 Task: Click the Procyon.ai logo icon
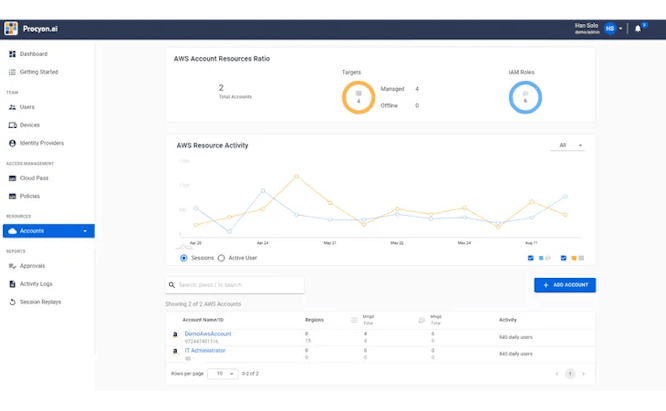tap(12, 29)
